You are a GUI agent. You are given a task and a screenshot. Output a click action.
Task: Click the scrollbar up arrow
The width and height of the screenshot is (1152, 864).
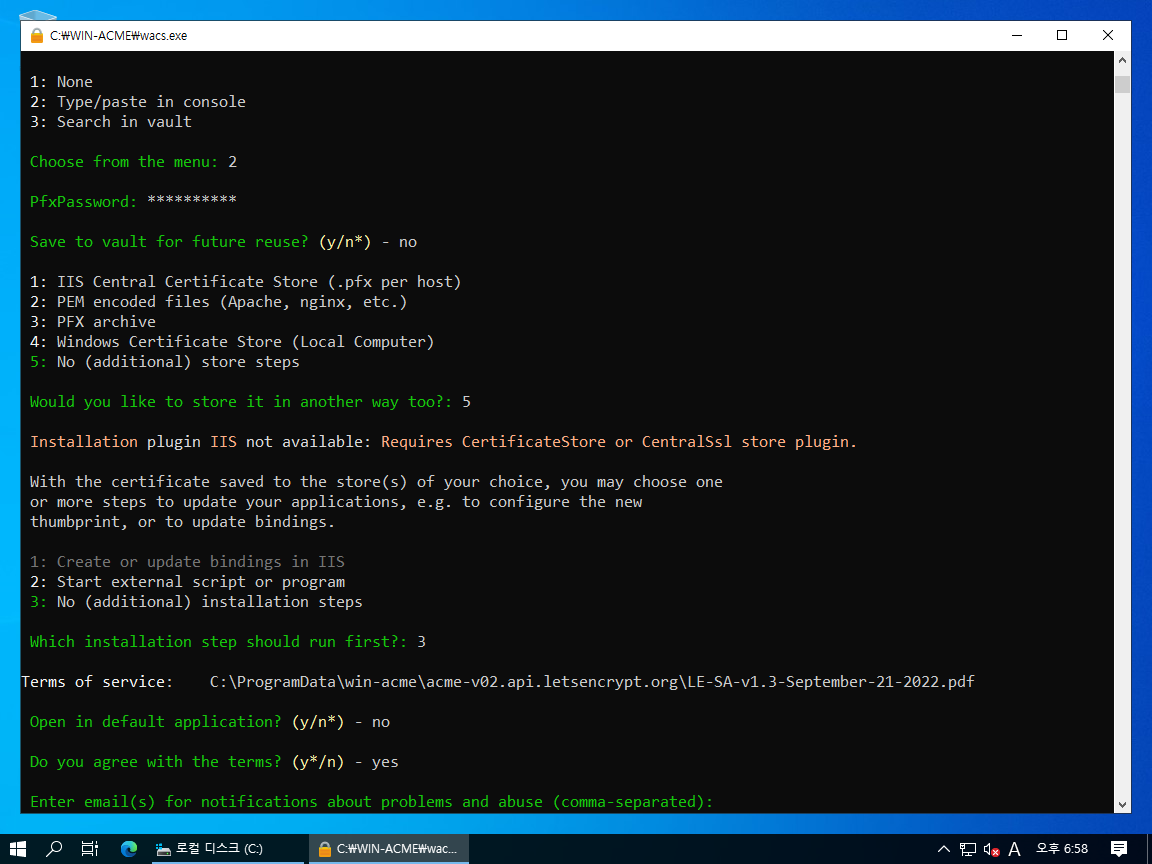coord(1123,61)
